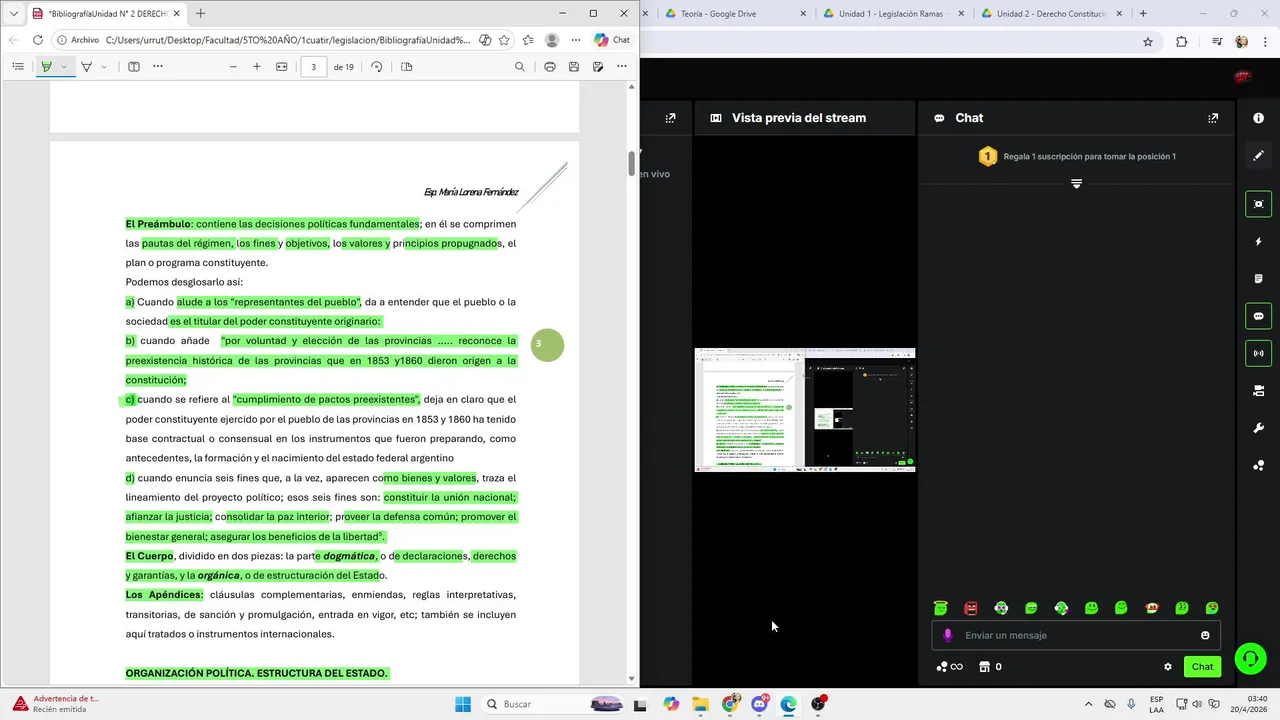Open Edge tab actions menu chevron
Image resolution: width=1280 pixels, height=720 pixels.
13,14
